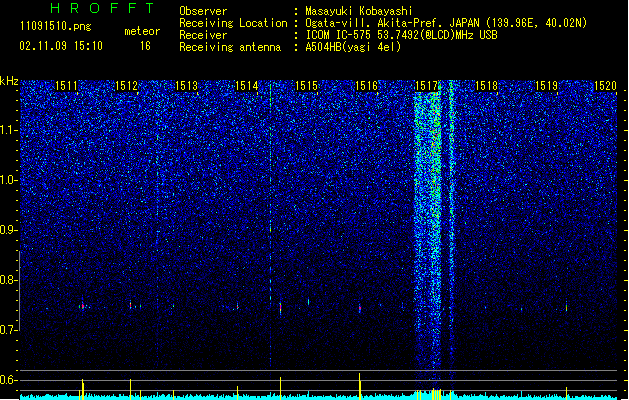Image resolution: width=629 pixels, height=400 pixels.
Task: Click the 1516 time marker
Action: tap(367, 86)
